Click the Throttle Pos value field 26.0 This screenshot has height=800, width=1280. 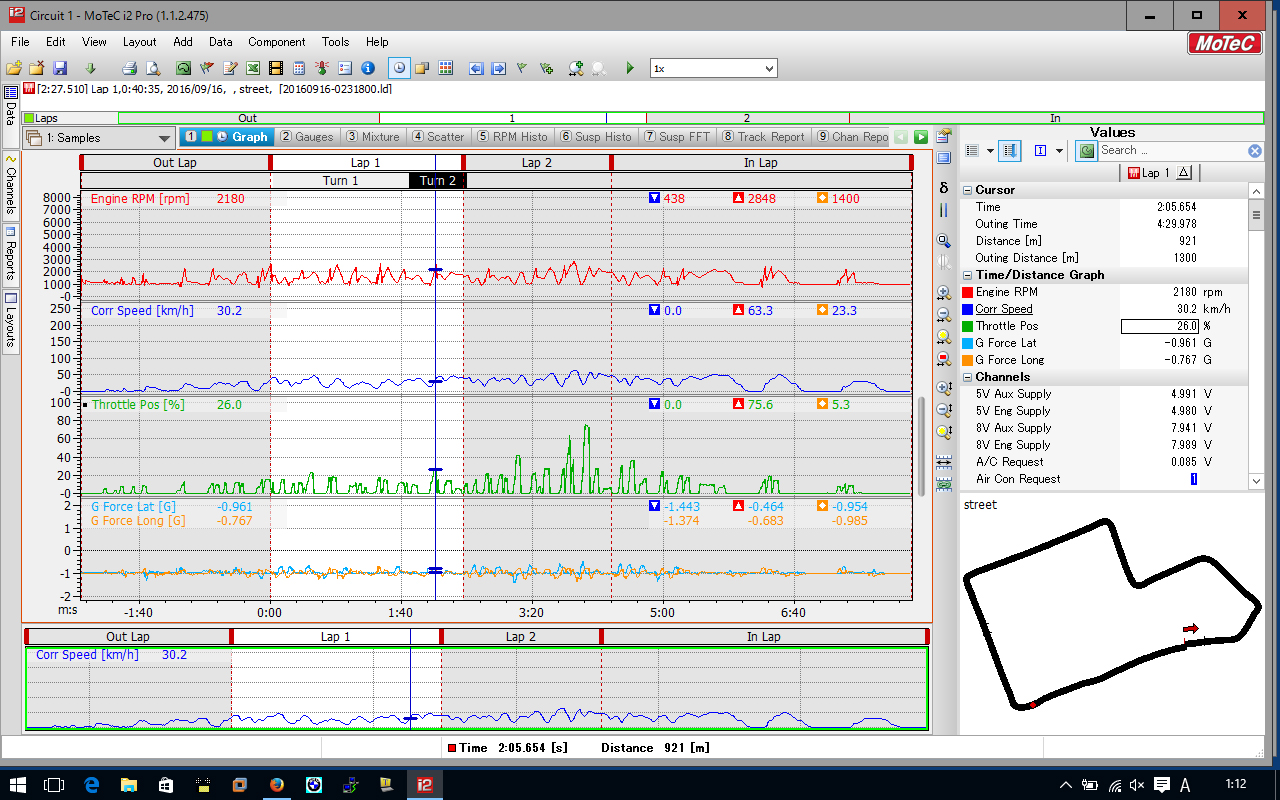pos(1160,326)
